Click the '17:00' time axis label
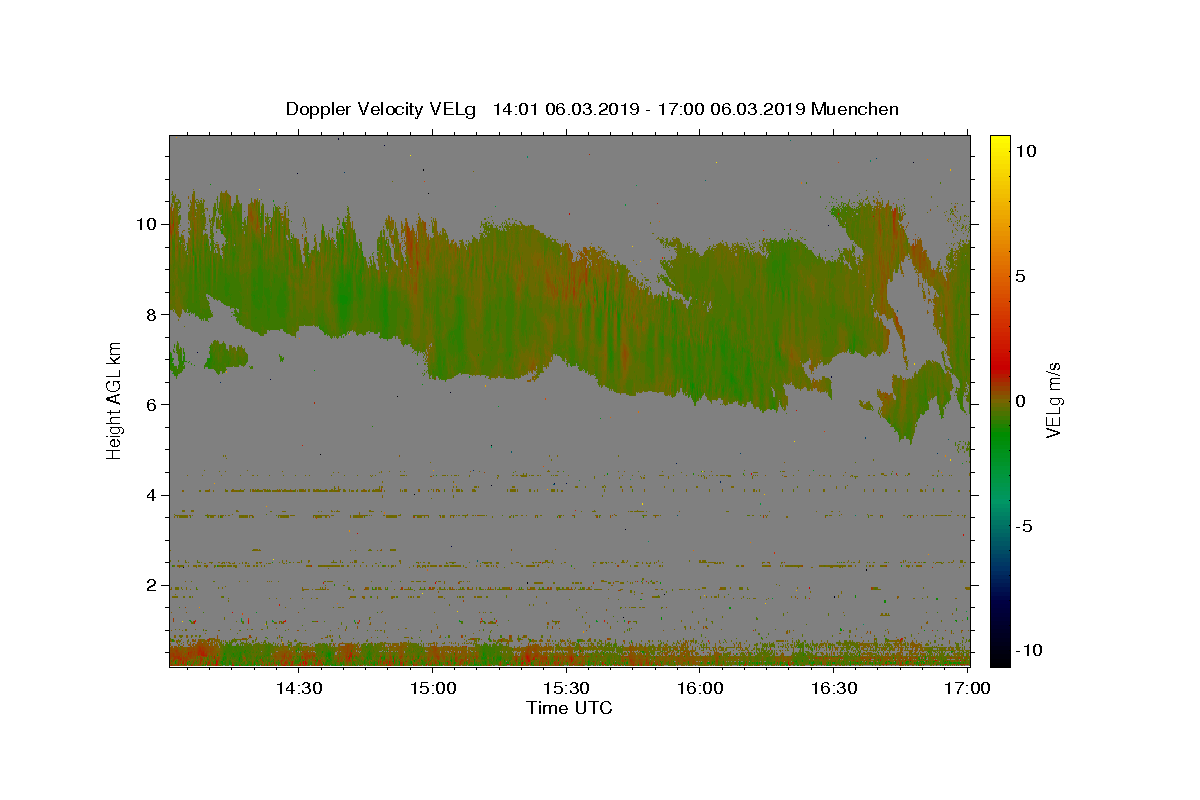The height and width of the screenshot is (800, 1200). (x=968, y=688)
